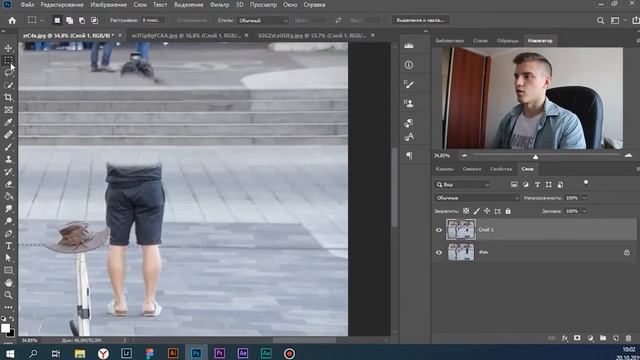Open the Histogram panel icon
Image resolution: width=640 pixels, height=360 pixels.
point(409,46)
